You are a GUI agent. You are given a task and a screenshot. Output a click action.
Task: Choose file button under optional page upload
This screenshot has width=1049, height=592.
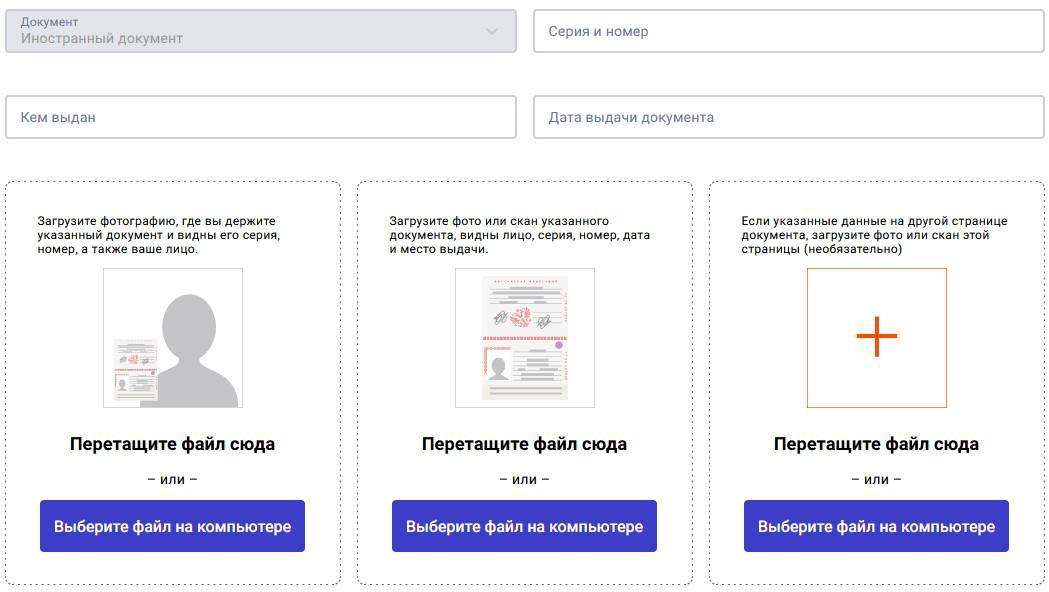[x=876, y=526]
